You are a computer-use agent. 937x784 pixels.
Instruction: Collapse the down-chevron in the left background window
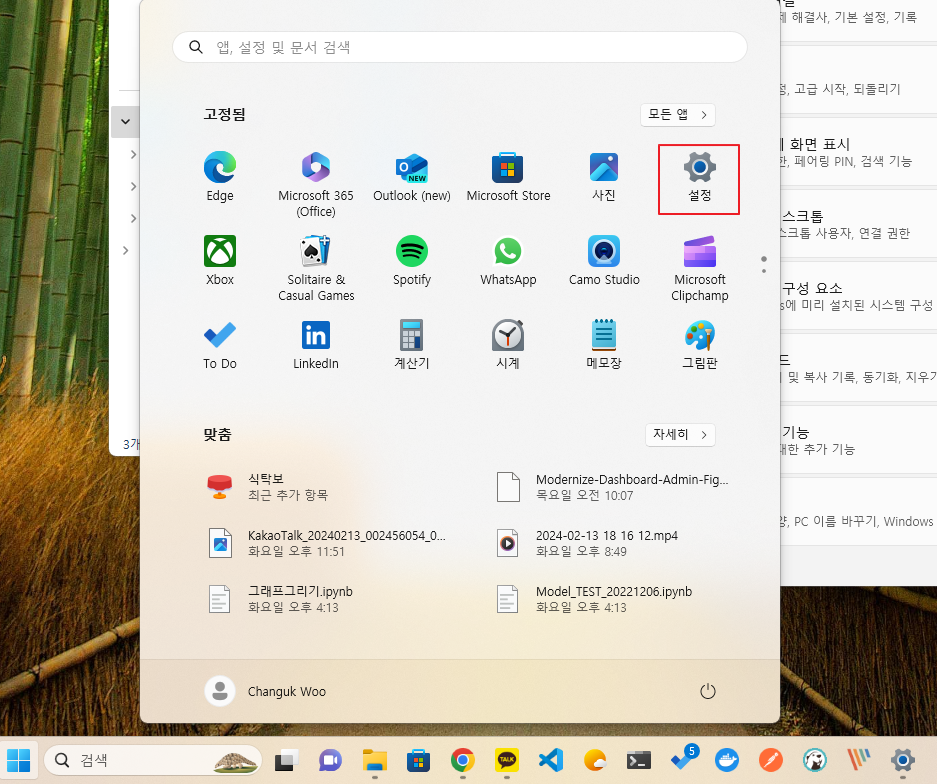pos(125,122)
